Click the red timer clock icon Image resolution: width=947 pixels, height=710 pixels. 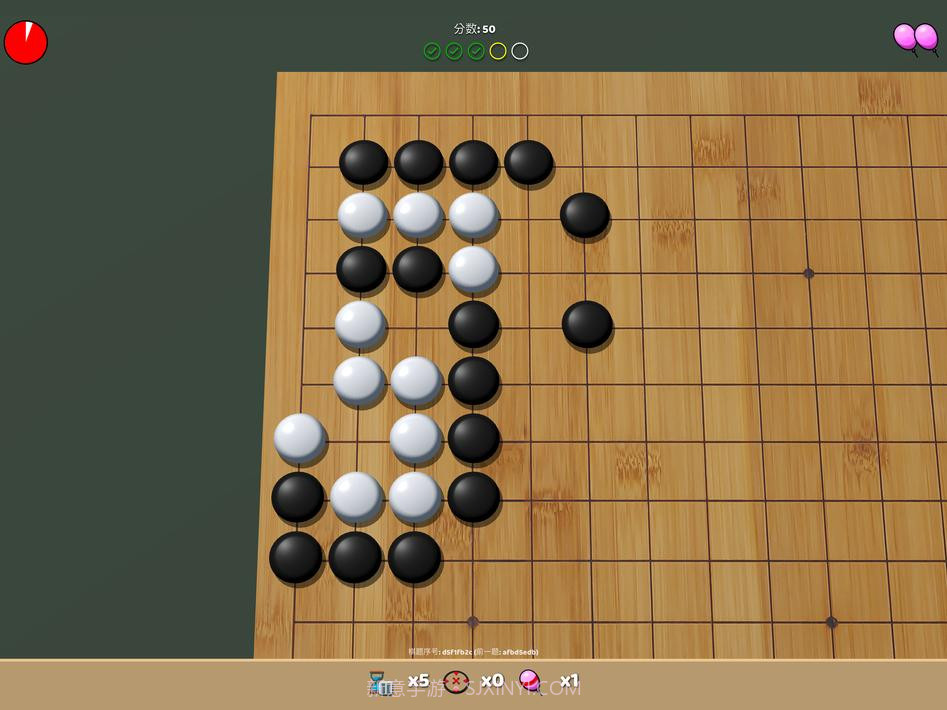[x=26, y=40]
